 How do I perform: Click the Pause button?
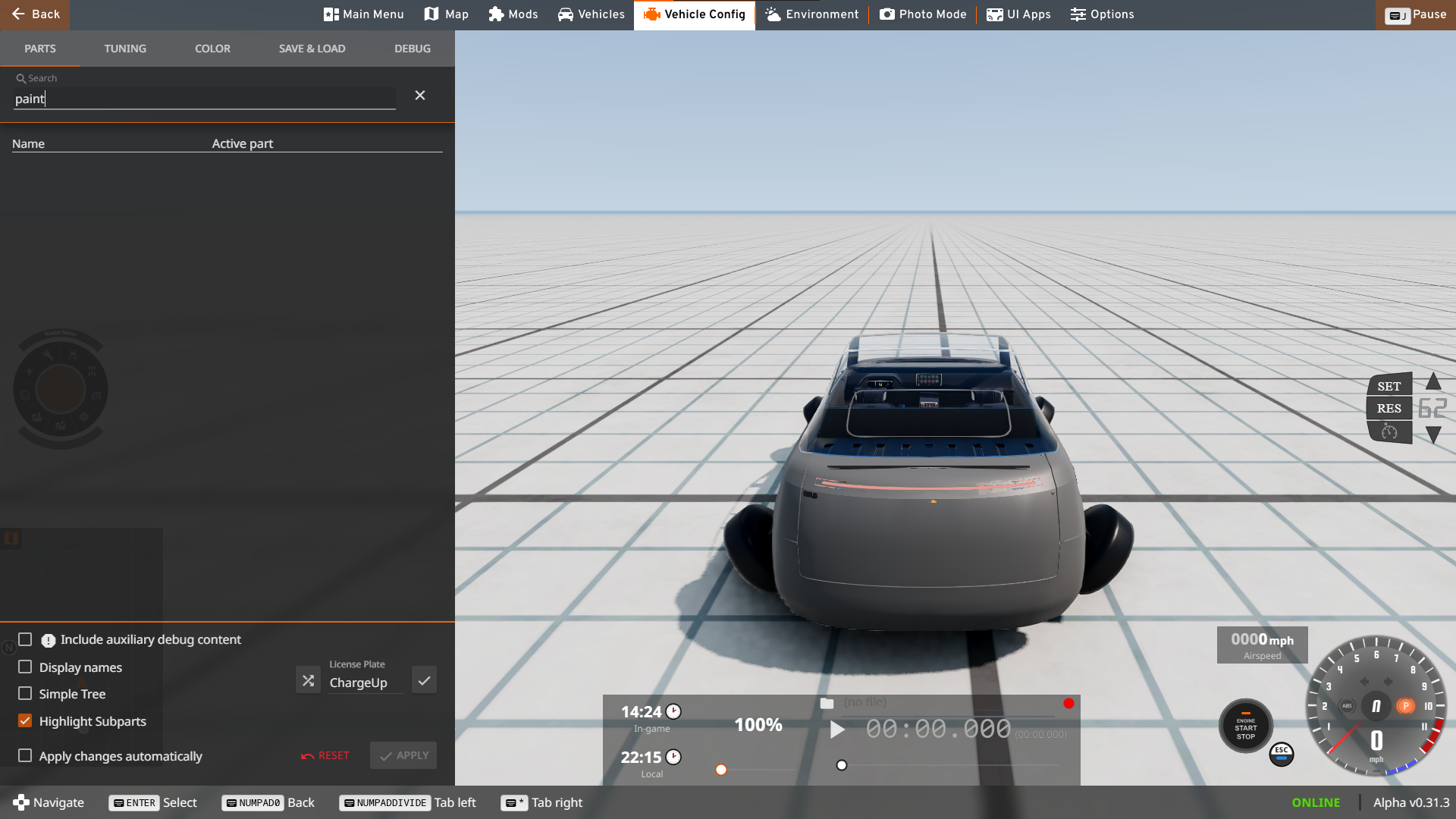coord(1416,14)
